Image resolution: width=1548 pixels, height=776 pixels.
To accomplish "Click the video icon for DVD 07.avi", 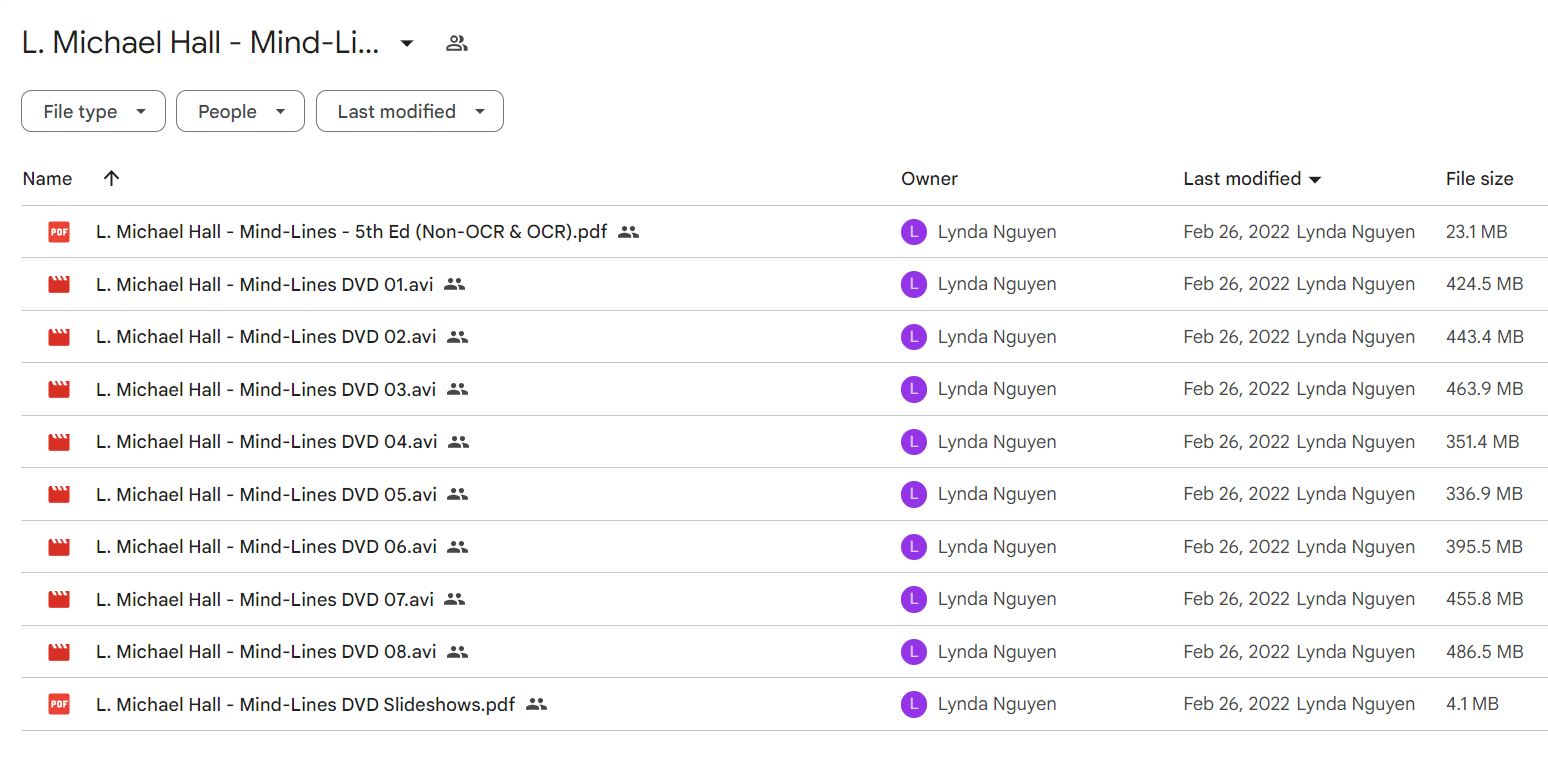I will 59,599.
